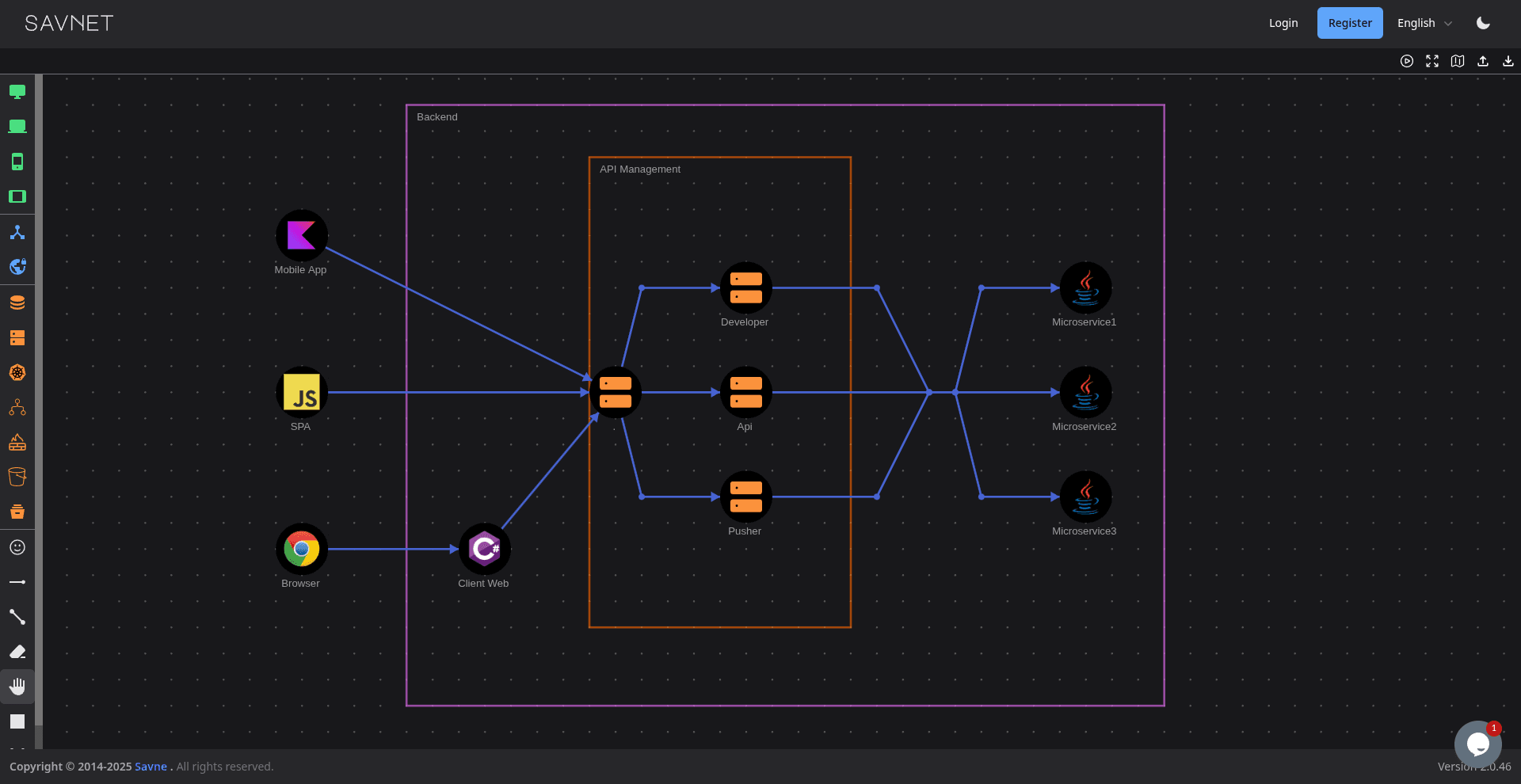Select the orange server node tool
This screenshot has width=1521, height=784.
[17, 337]
